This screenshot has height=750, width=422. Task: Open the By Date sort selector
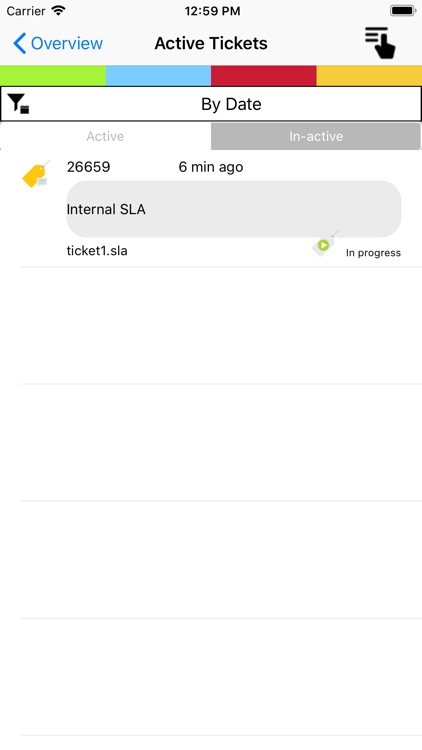pyautogui.click(x=211, y=104)
